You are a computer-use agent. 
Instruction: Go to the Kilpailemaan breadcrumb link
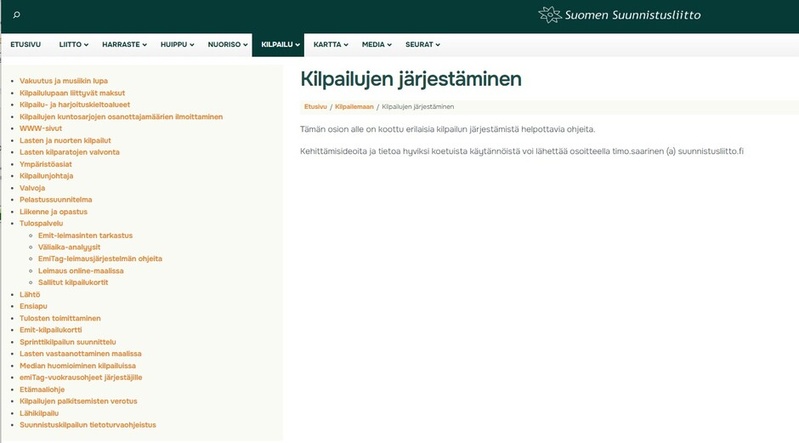354,106
